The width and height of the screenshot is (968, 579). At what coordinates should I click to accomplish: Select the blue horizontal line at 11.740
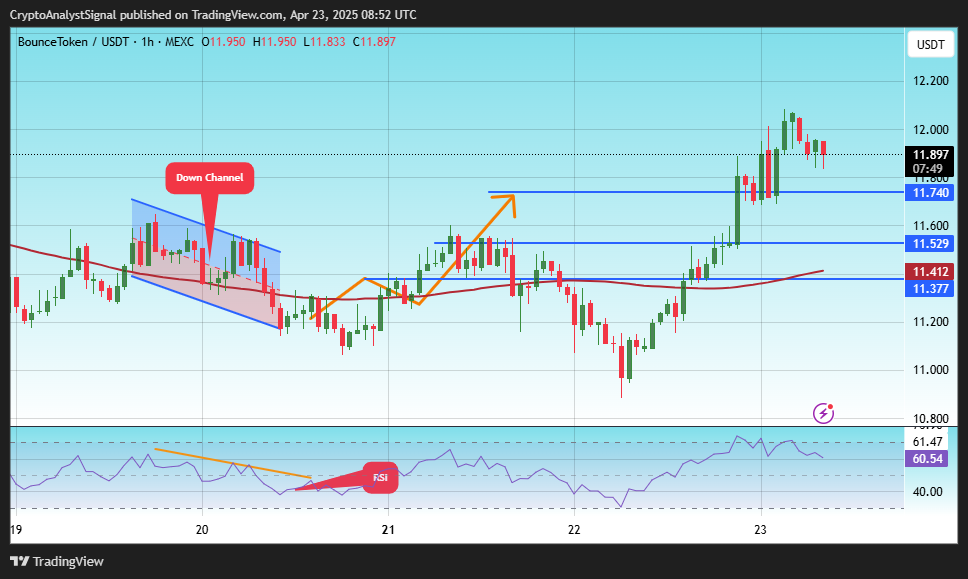coord(696,192)
